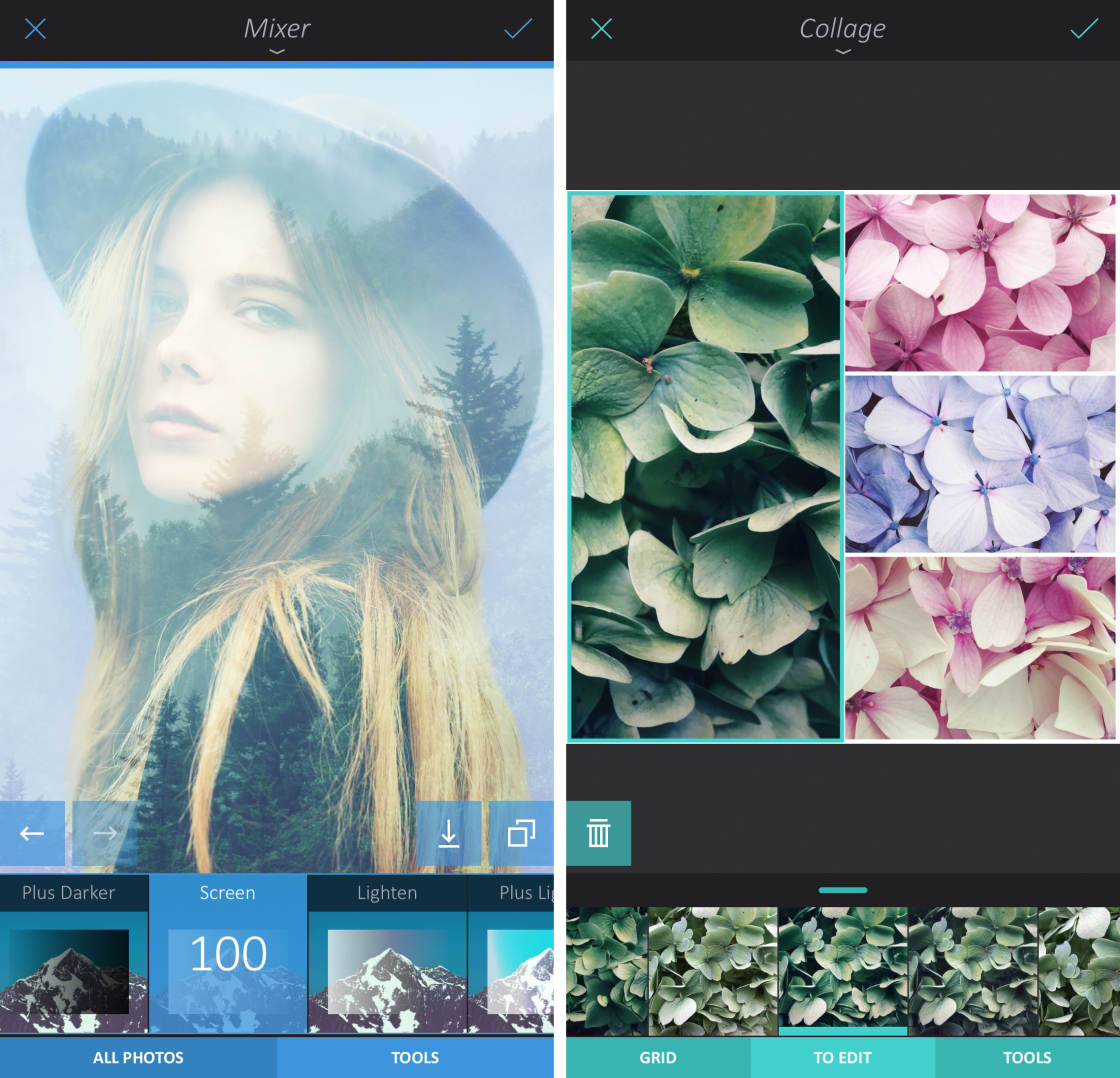Screen dimensions: 1120x1078
Task: Open the duplicate layers icon in Mixer
Action: click(x=520, y=833)
